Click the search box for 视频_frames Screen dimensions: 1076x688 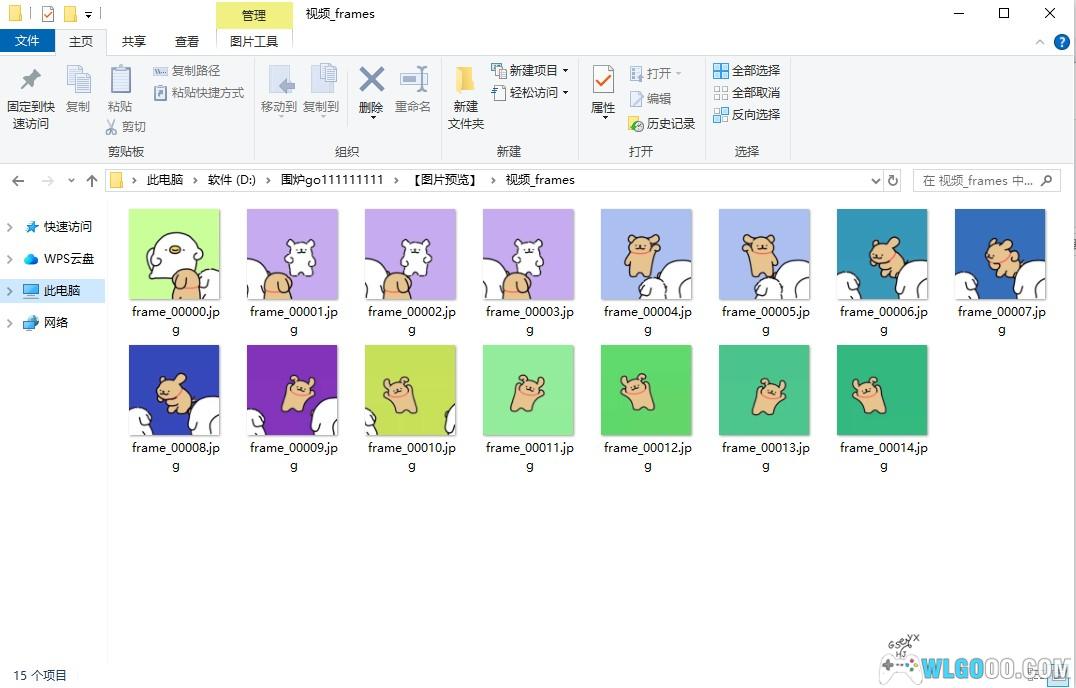tap(977, 181)
